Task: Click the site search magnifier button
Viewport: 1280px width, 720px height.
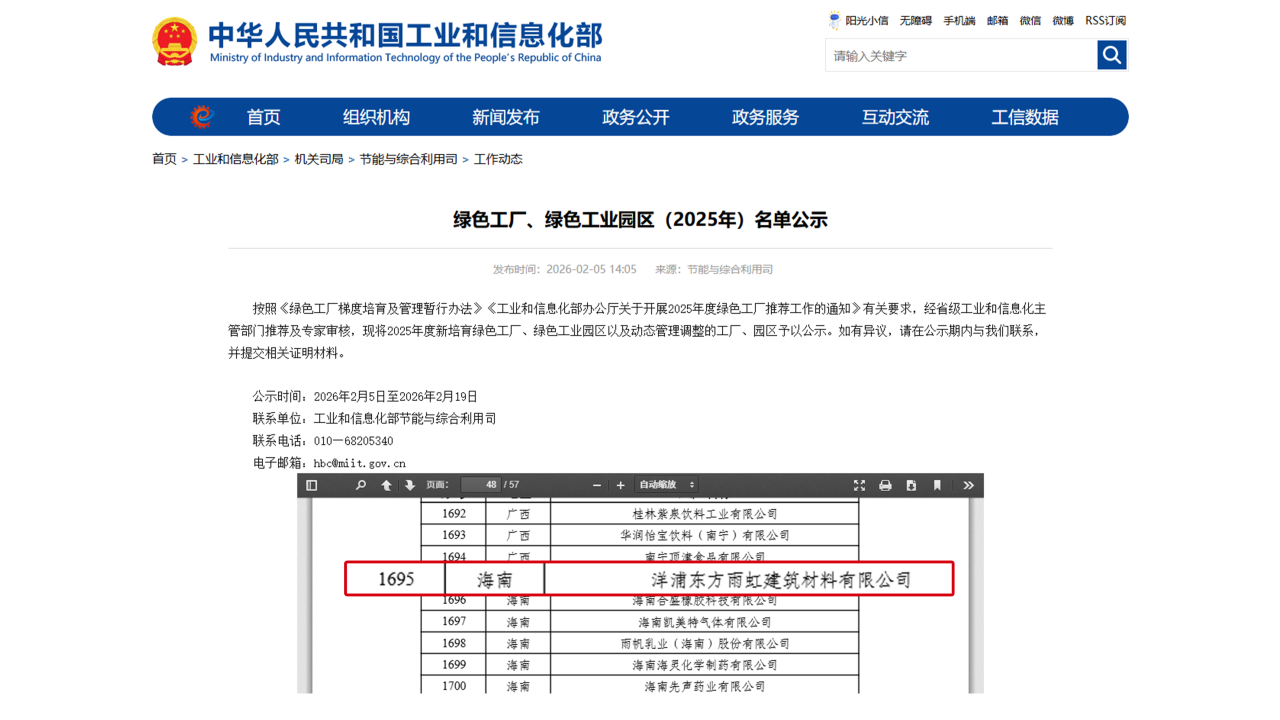Action: pyautogui.click(x=1111, y=55)
